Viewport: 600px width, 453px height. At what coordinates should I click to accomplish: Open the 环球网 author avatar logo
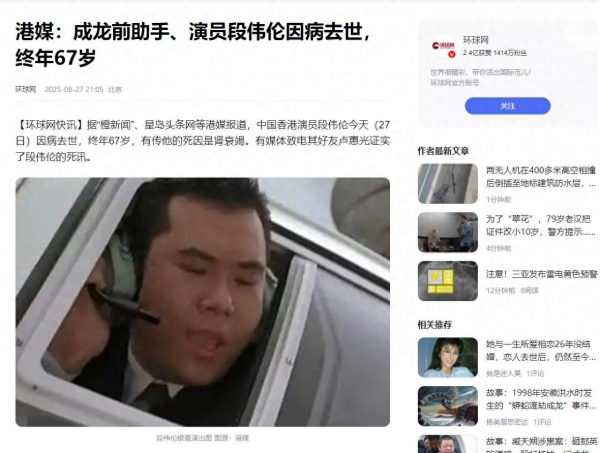point(443,46)
